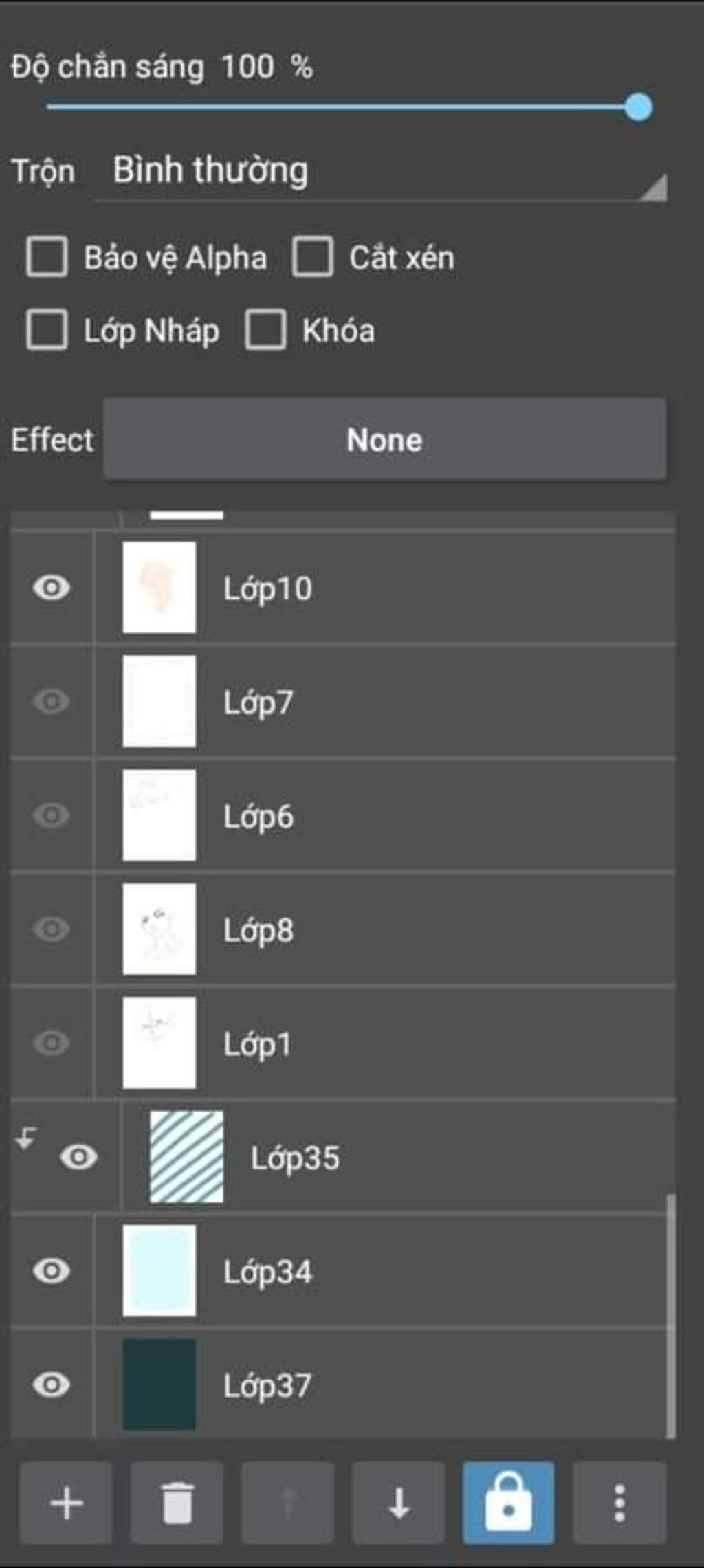Viewport: 704px width, 1568px height.
Task: Click clipping arrow icon on Lớp35
Action: coord(26,1138)
